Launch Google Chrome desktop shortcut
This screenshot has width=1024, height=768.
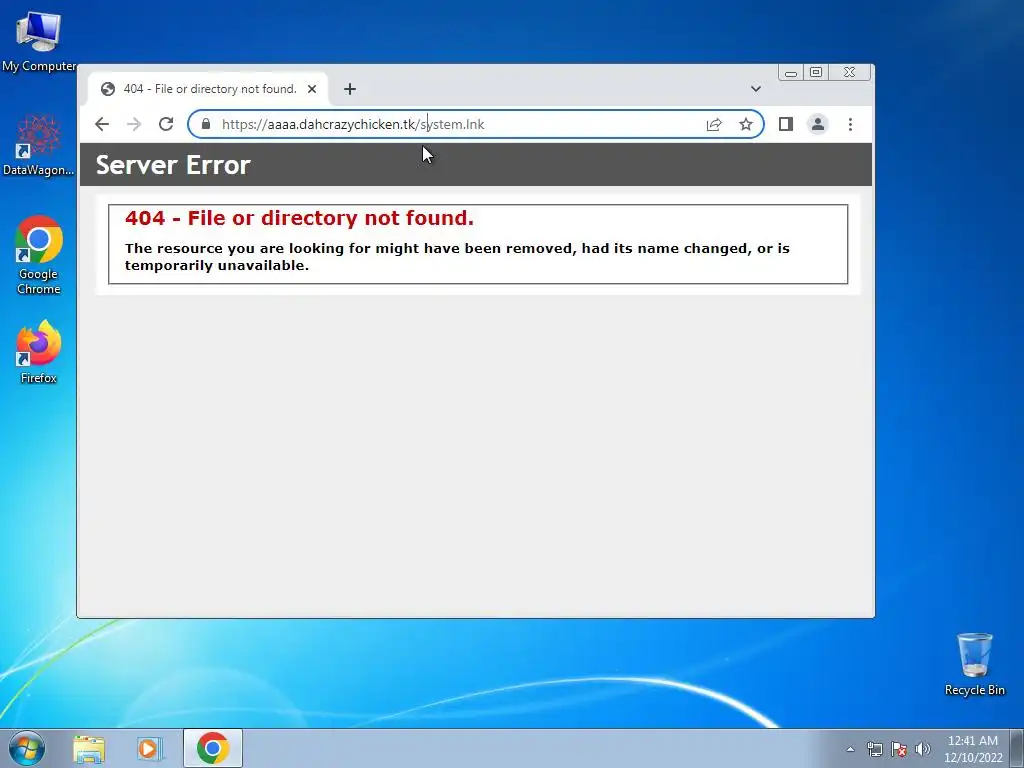(x=39, y=255)
